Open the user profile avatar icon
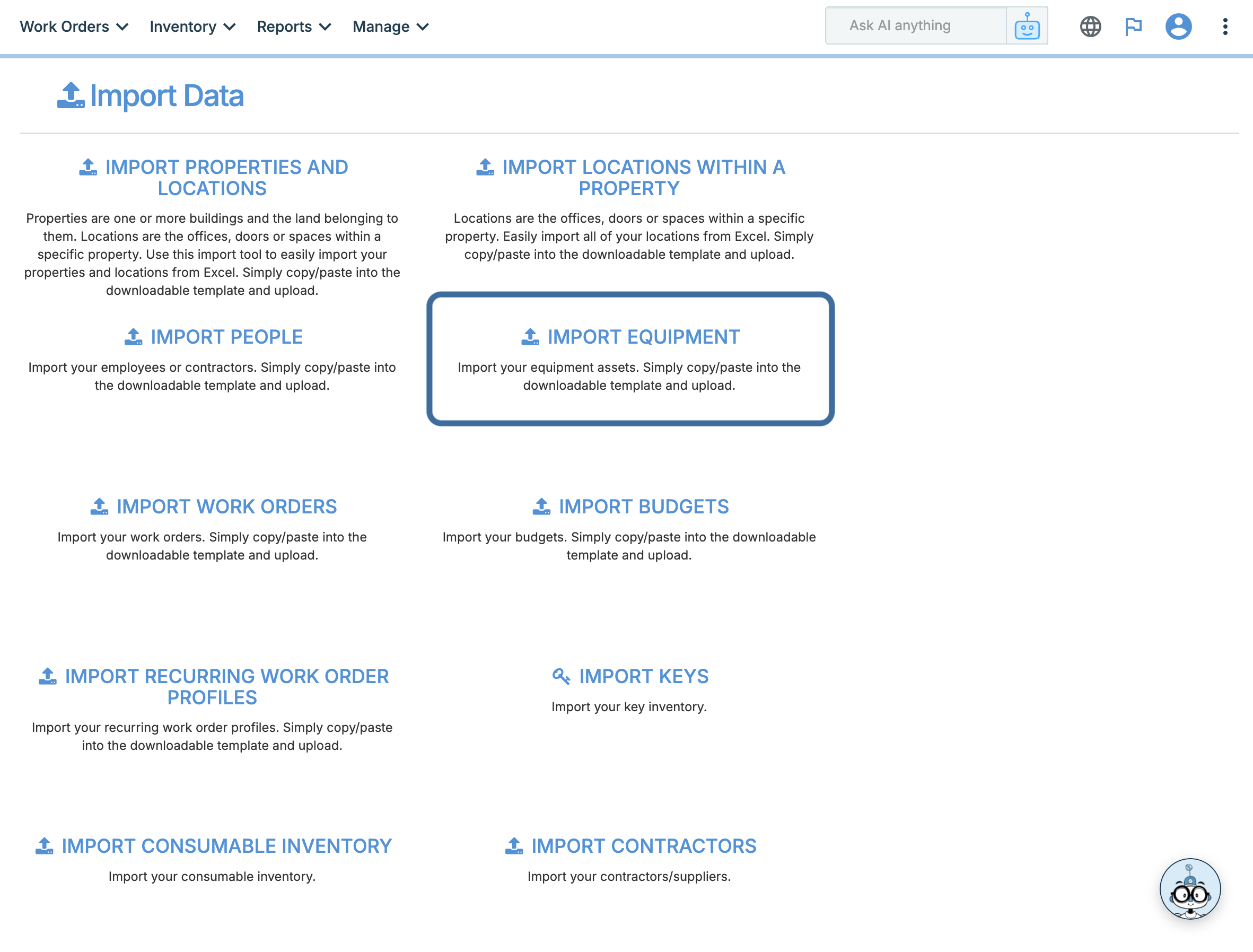The width and height of the screenshot is (1253, 952). [1178, 26]
